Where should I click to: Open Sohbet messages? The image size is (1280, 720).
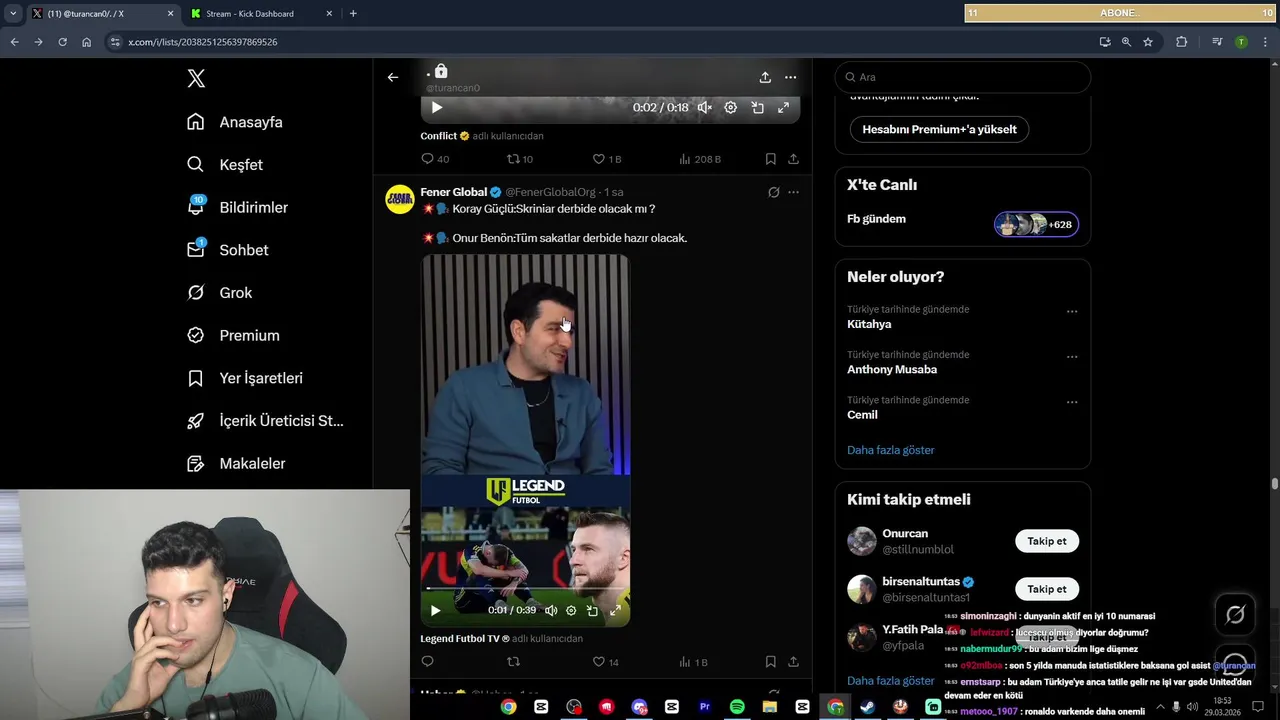[x=227, y=250]
